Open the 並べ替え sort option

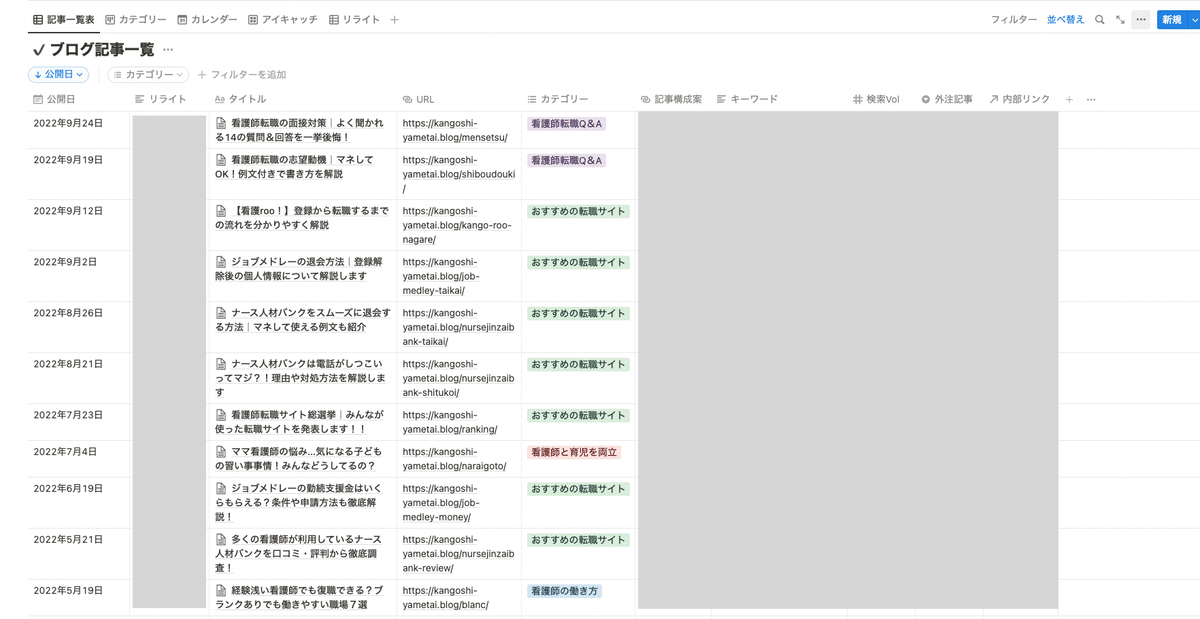[x=1066, y=19]
